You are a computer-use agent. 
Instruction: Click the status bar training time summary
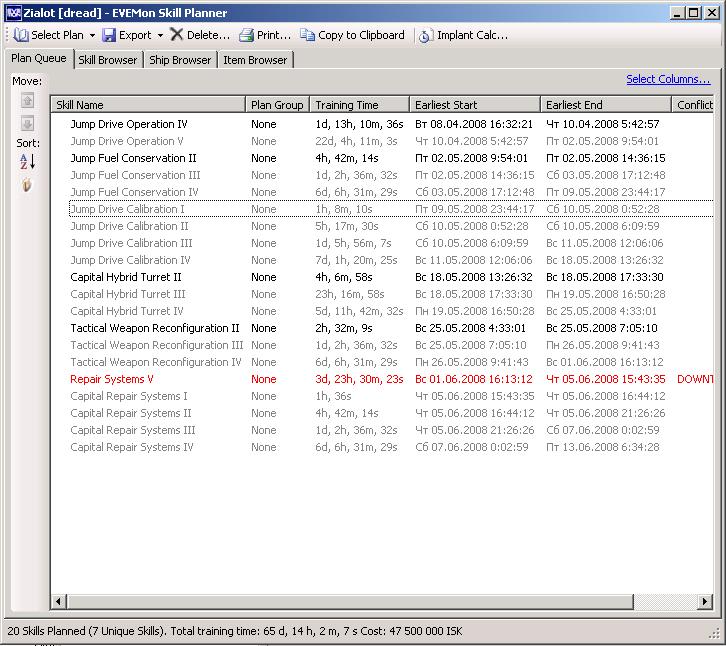pos(235,631)
